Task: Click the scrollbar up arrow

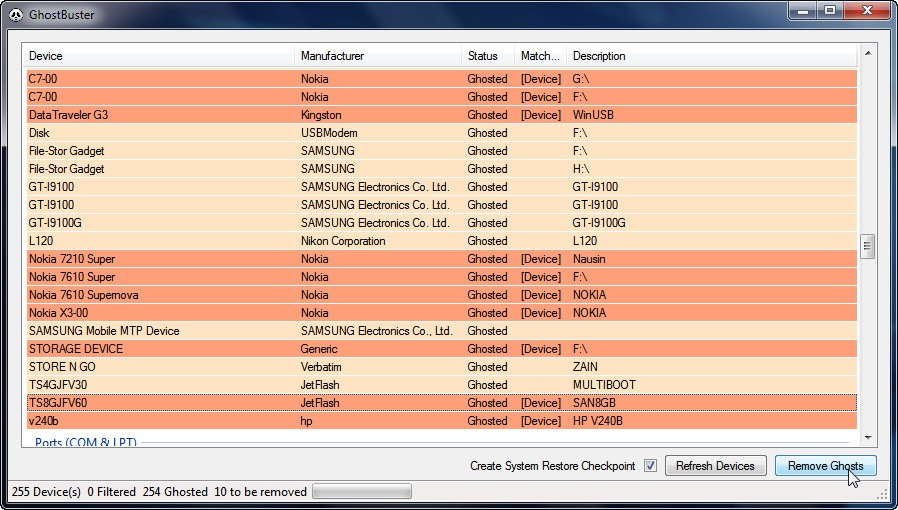Action: (x=868, y=53)
